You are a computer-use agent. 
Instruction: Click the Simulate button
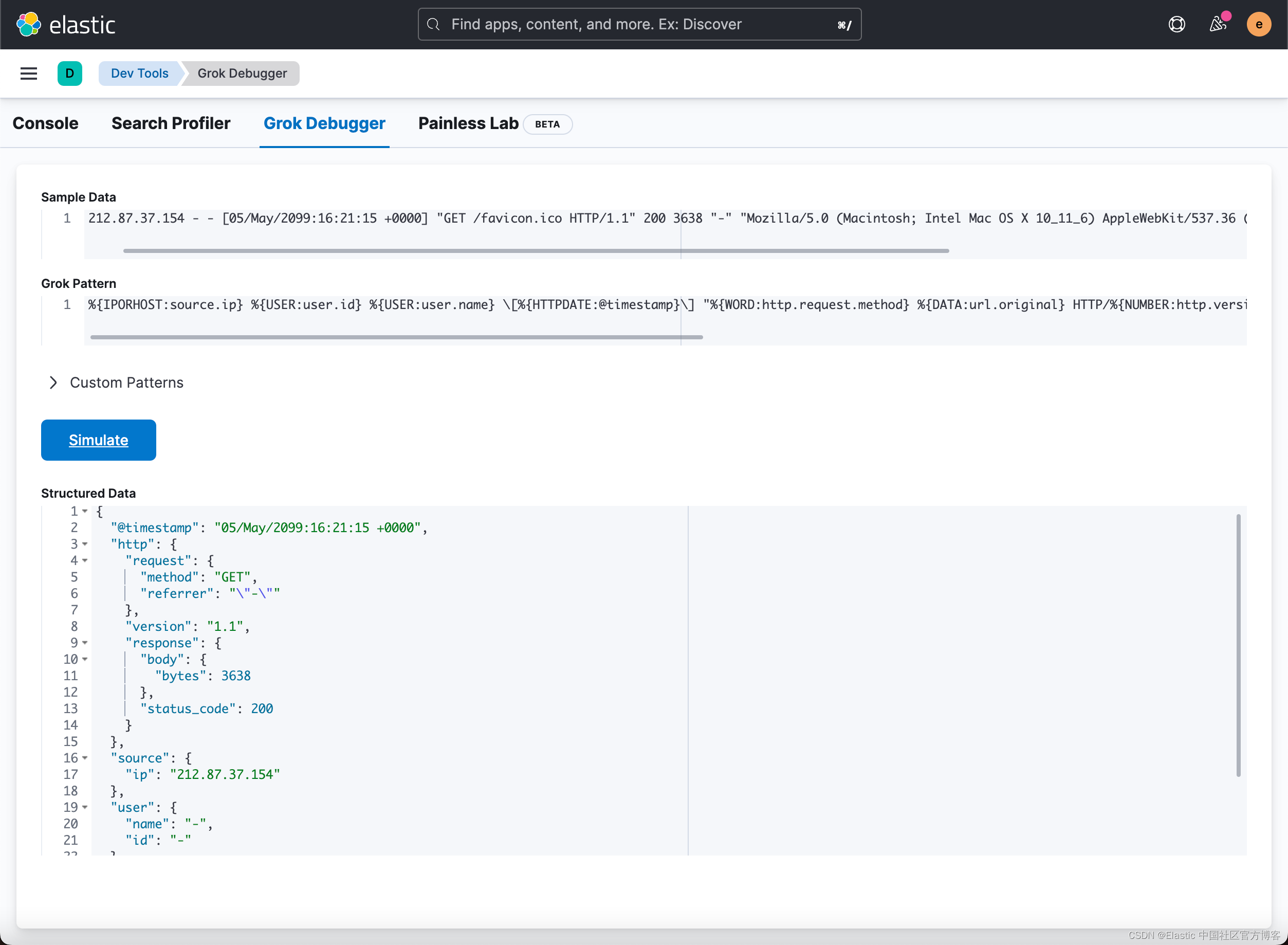[x=98, y=440]
